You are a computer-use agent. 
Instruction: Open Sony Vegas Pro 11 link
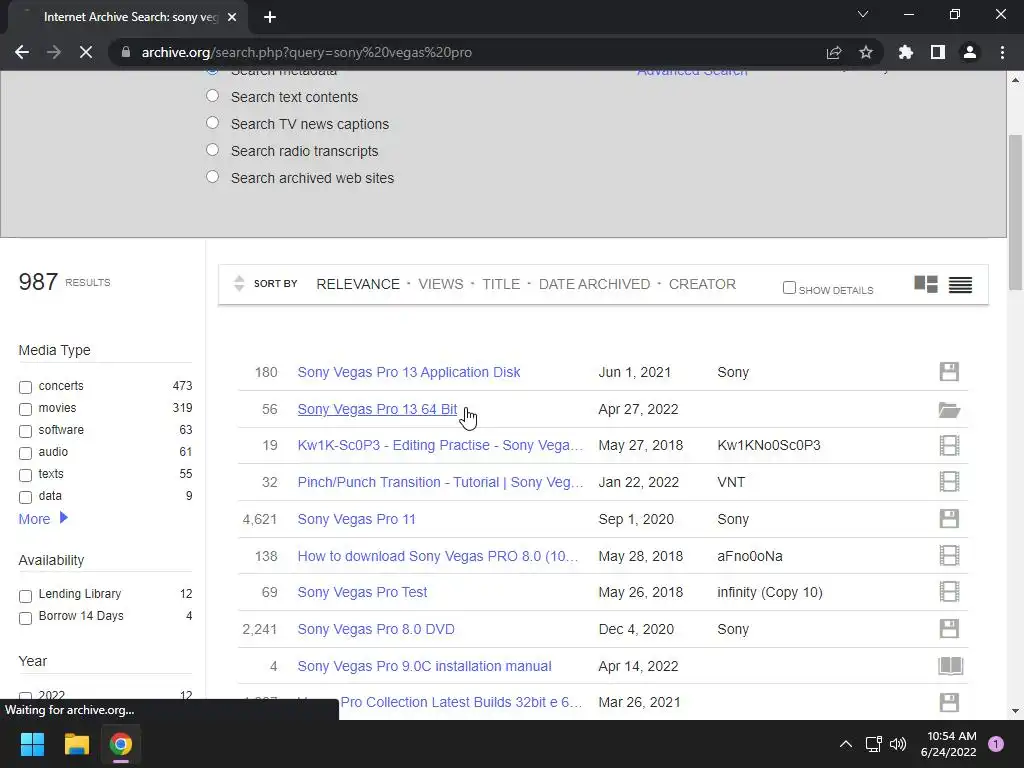tap(357, 519)
